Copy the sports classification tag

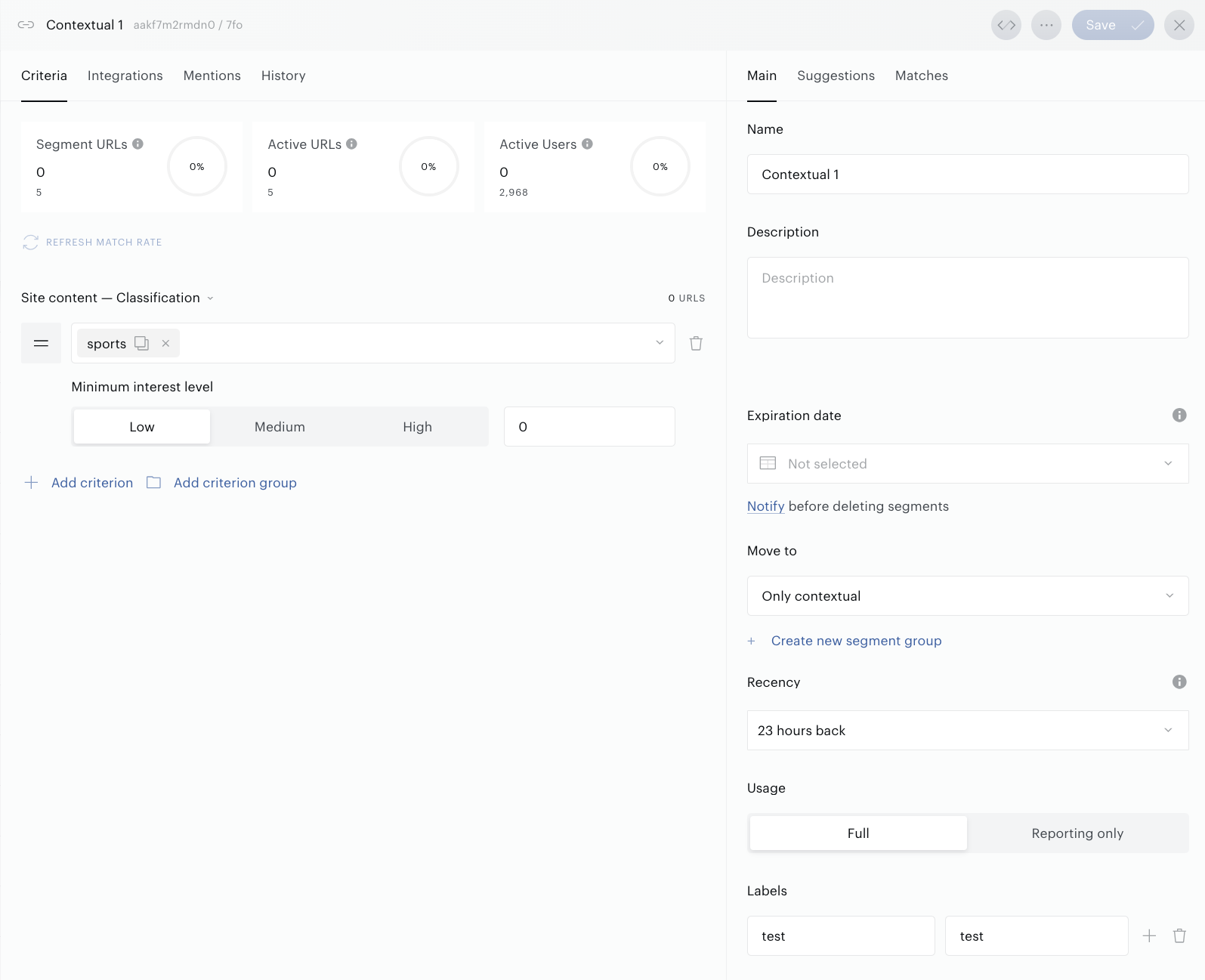click(141, 343)
